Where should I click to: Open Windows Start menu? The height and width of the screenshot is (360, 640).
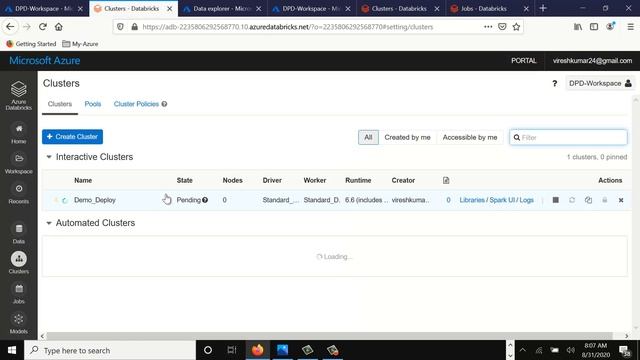(x=12, y=350)
